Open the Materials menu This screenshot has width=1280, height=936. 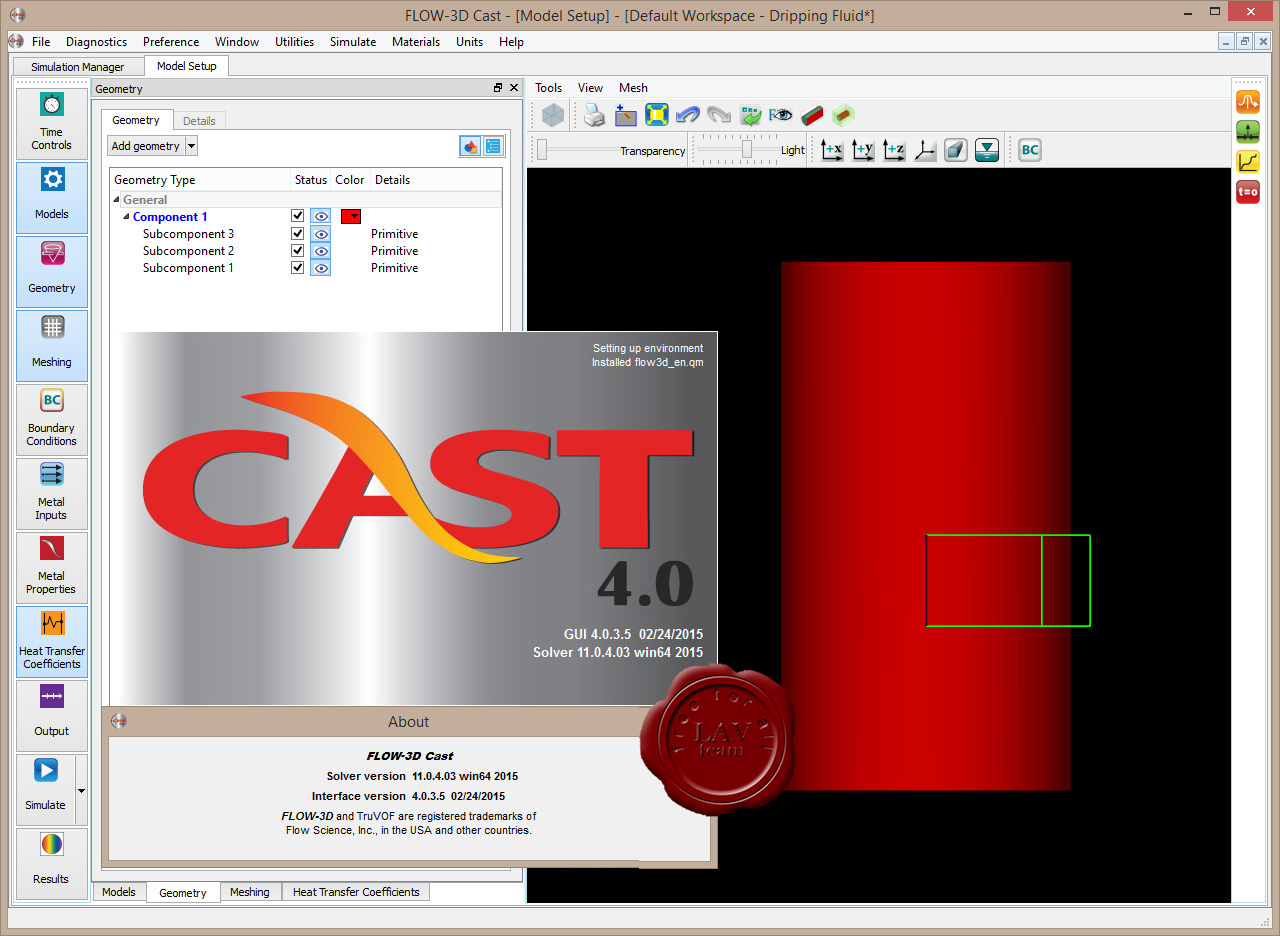(416, 42)
